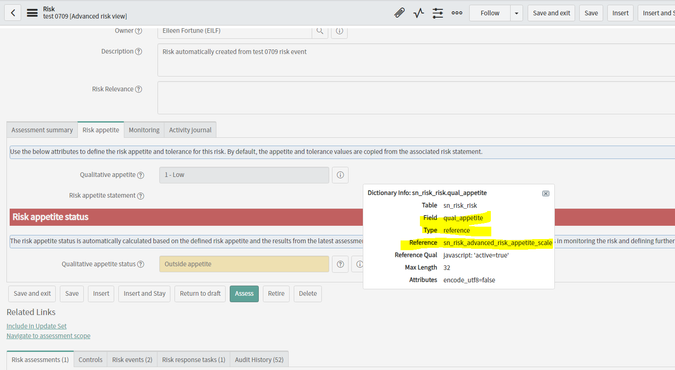The image size is (675, 370).
Task: Select the Risk appetite tab
Action: (101, 130)
